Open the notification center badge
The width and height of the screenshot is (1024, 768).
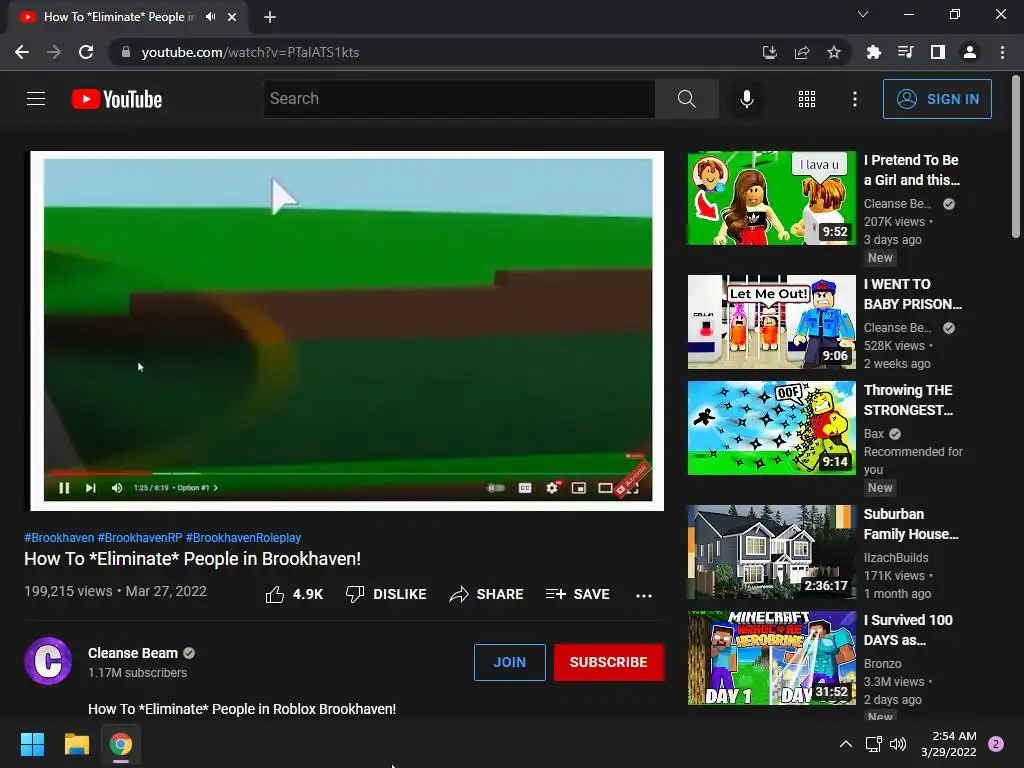point(995,744)
